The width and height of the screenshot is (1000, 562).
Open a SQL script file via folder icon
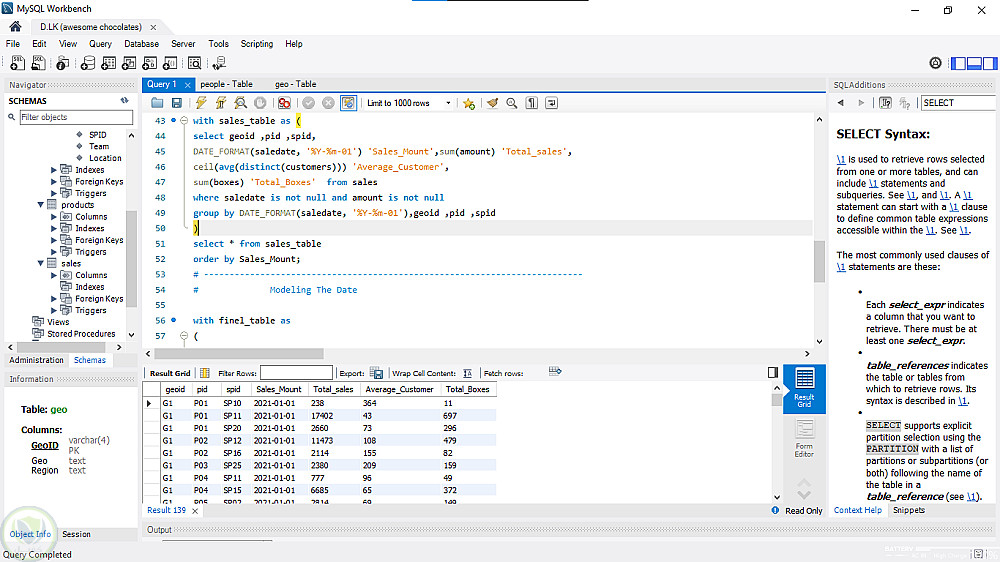pyautogui.click(x=158, y=103)
